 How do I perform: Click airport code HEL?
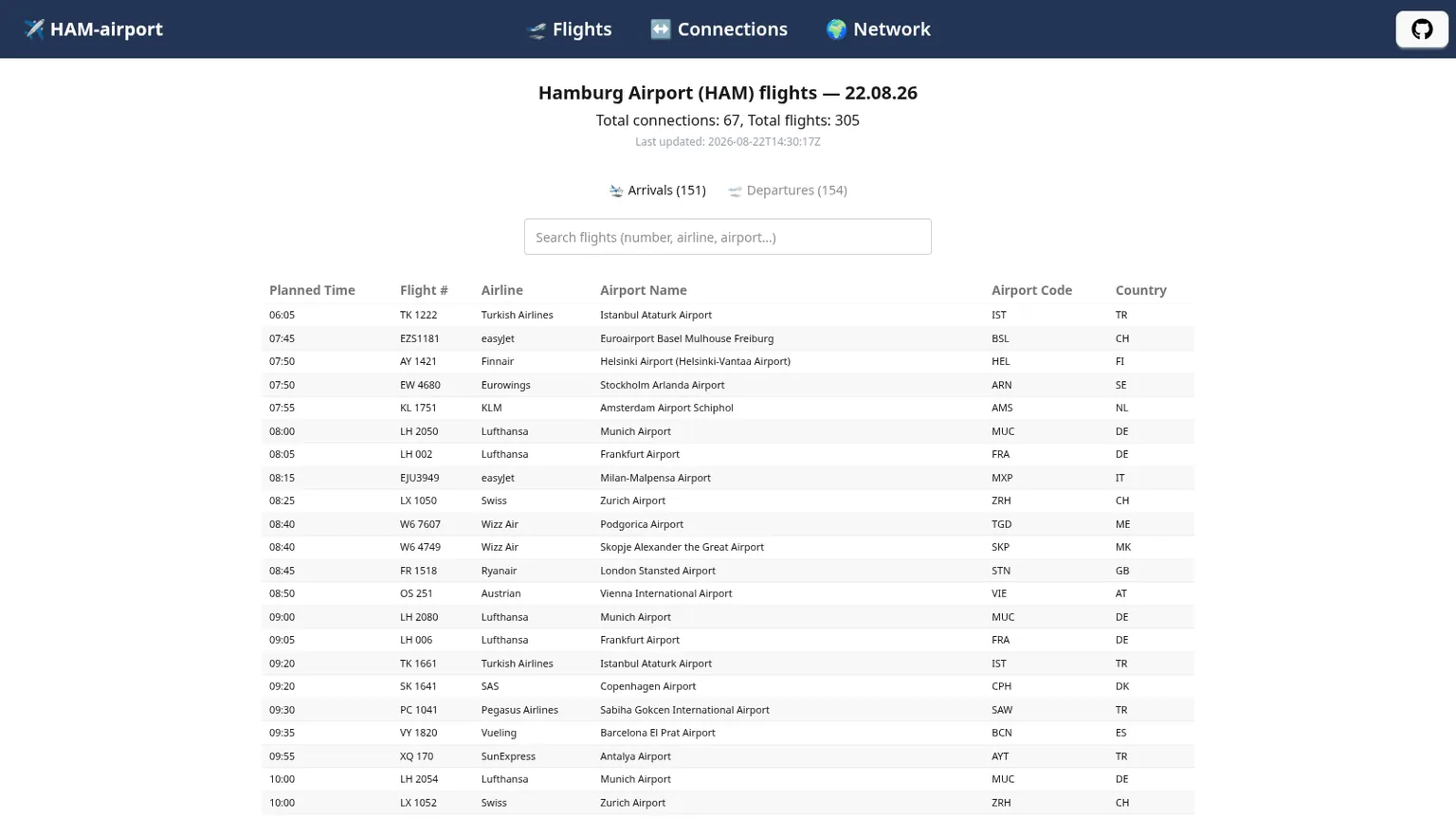[x=1000, y=361]
